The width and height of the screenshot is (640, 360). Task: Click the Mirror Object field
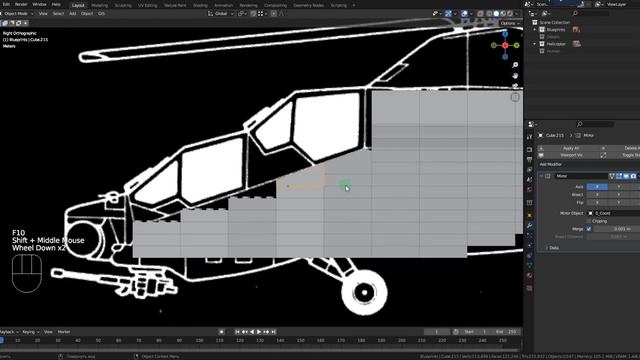613,213
